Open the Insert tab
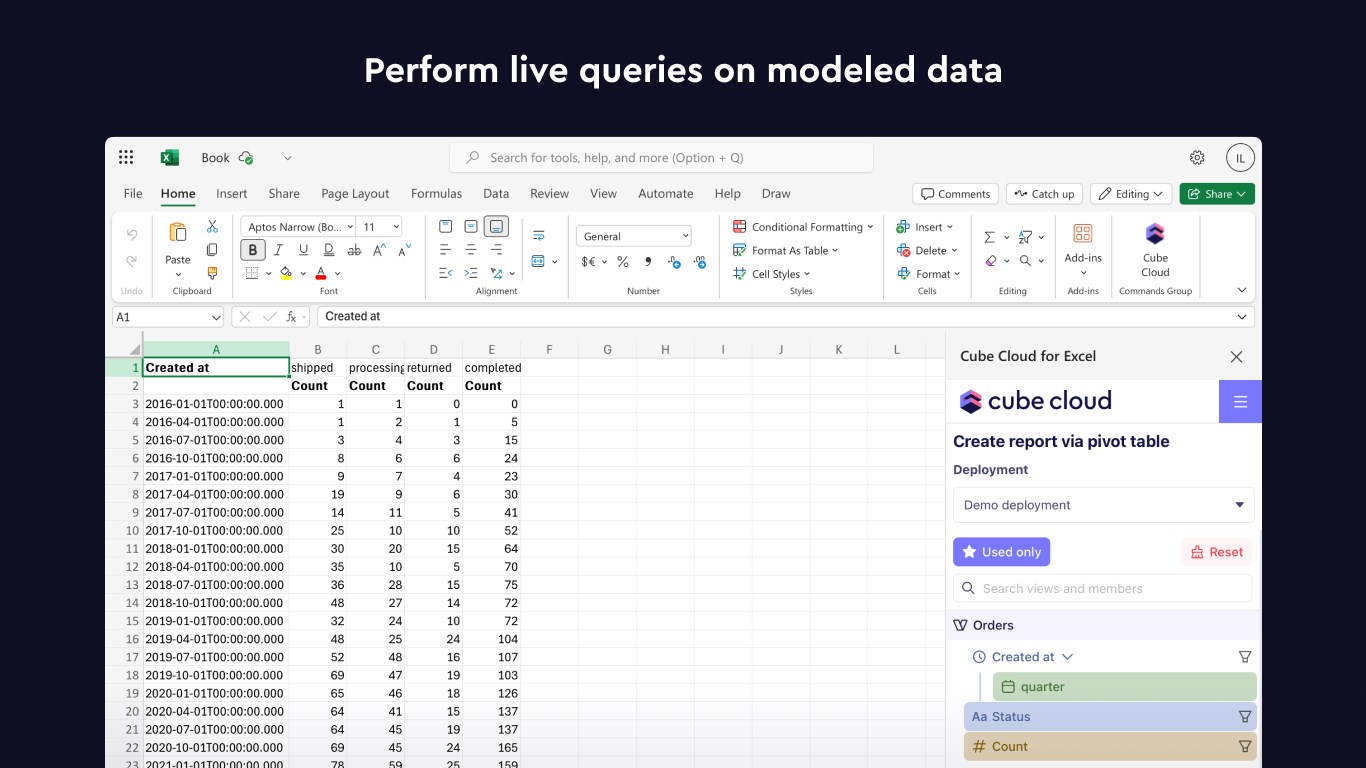The height and width of the screenshot is (768, 1366). coord(231,194)
